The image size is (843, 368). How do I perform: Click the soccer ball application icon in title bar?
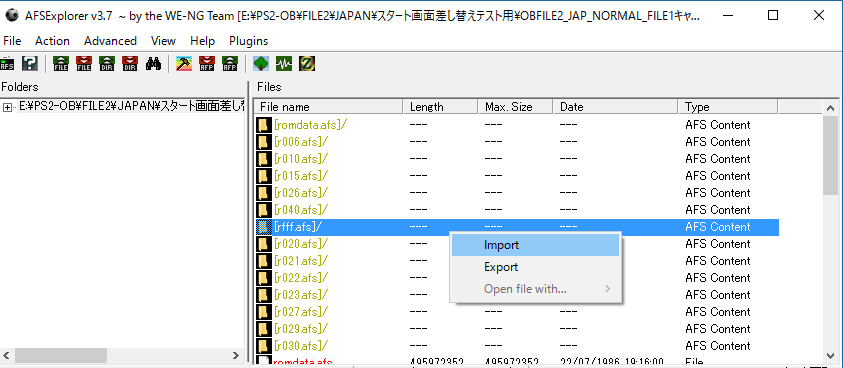[x=12, y=16]
